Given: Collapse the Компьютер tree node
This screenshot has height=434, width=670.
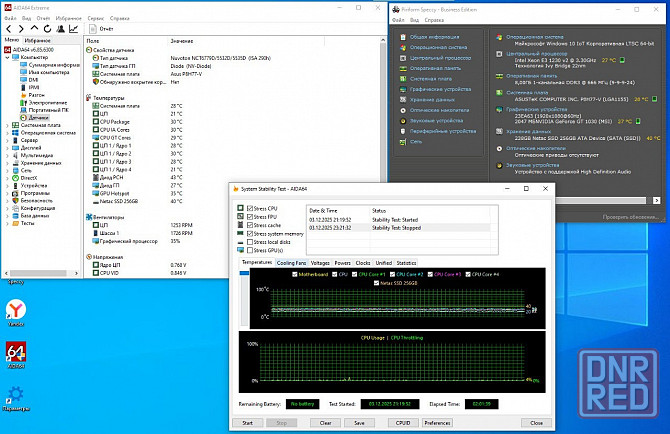Looking at the screenshot, I should click(9, 57).
